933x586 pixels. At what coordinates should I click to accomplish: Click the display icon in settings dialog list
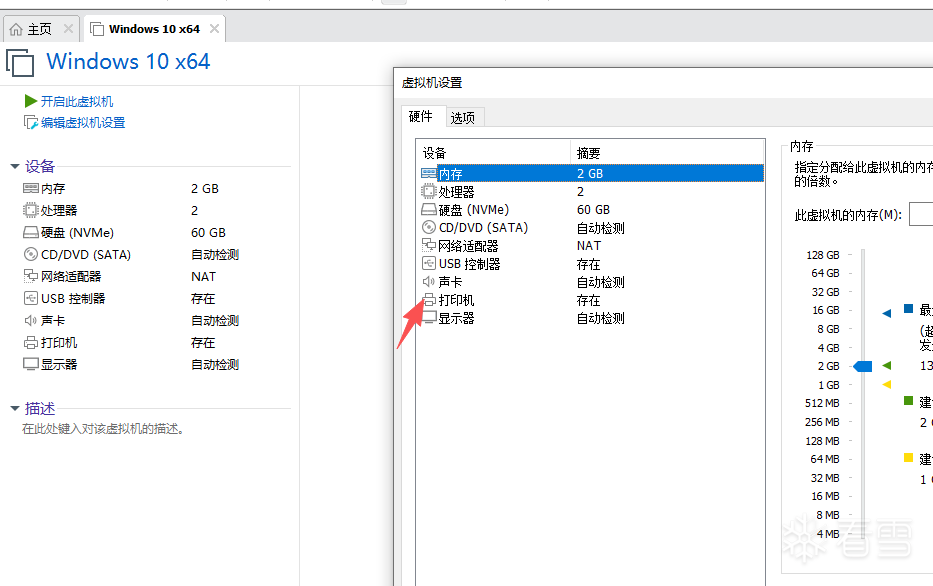[428, 318]
